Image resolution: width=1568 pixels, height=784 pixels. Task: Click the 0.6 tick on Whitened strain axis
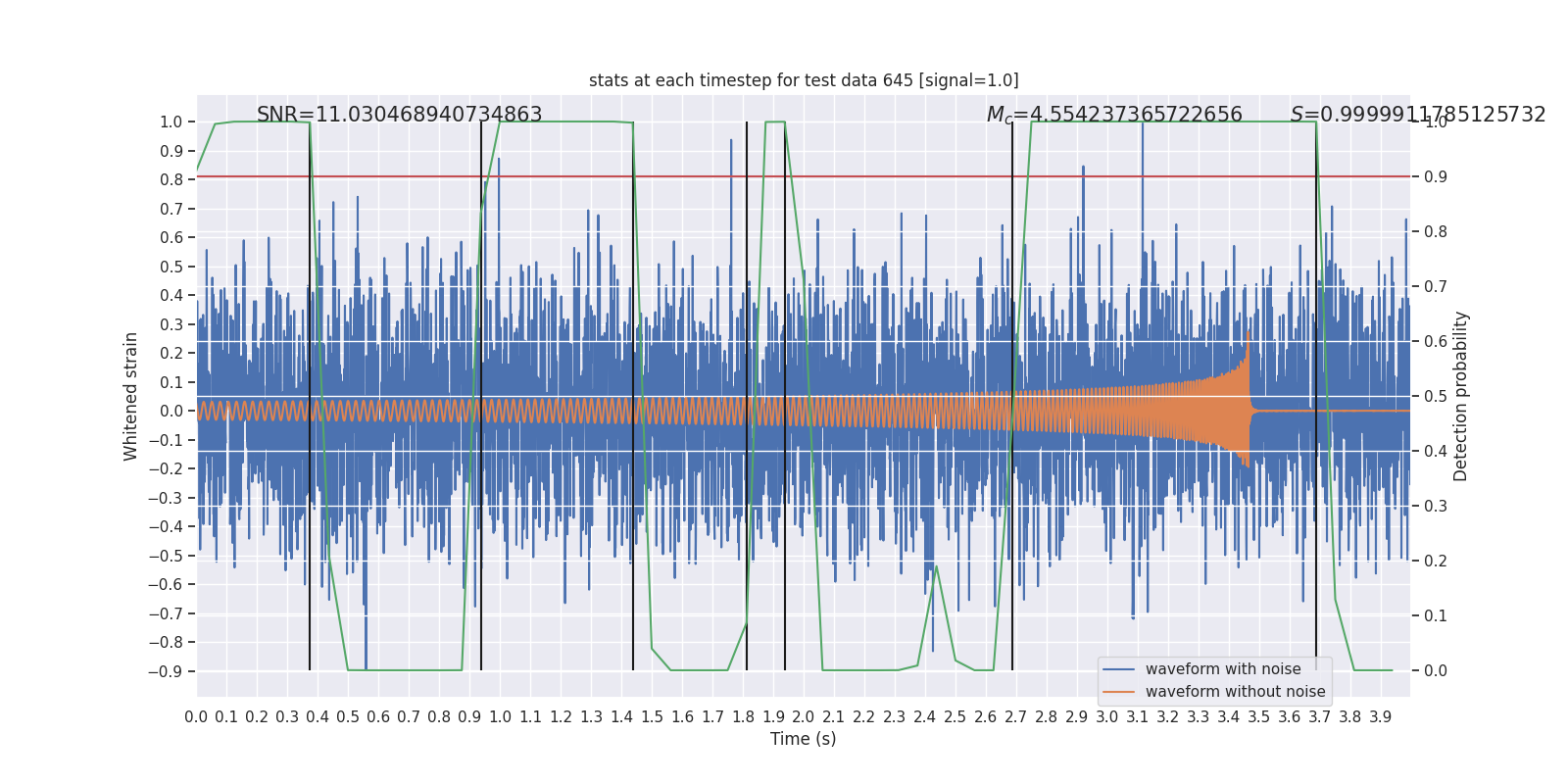coord(171,238)
